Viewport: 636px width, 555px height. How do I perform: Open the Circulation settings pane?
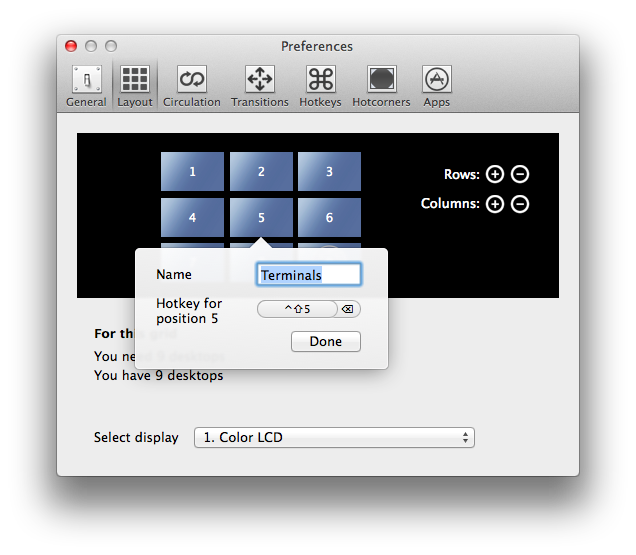coord(192,86)
